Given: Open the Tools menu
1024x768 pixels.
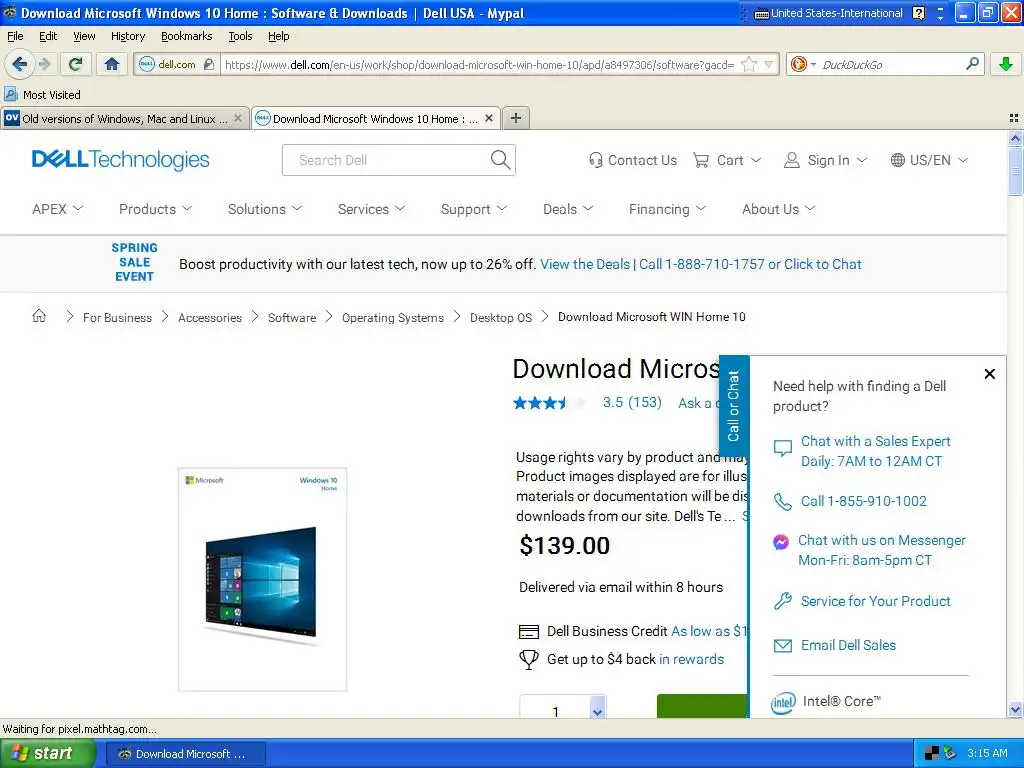Looking at the screenshot, I should point(240,36).
